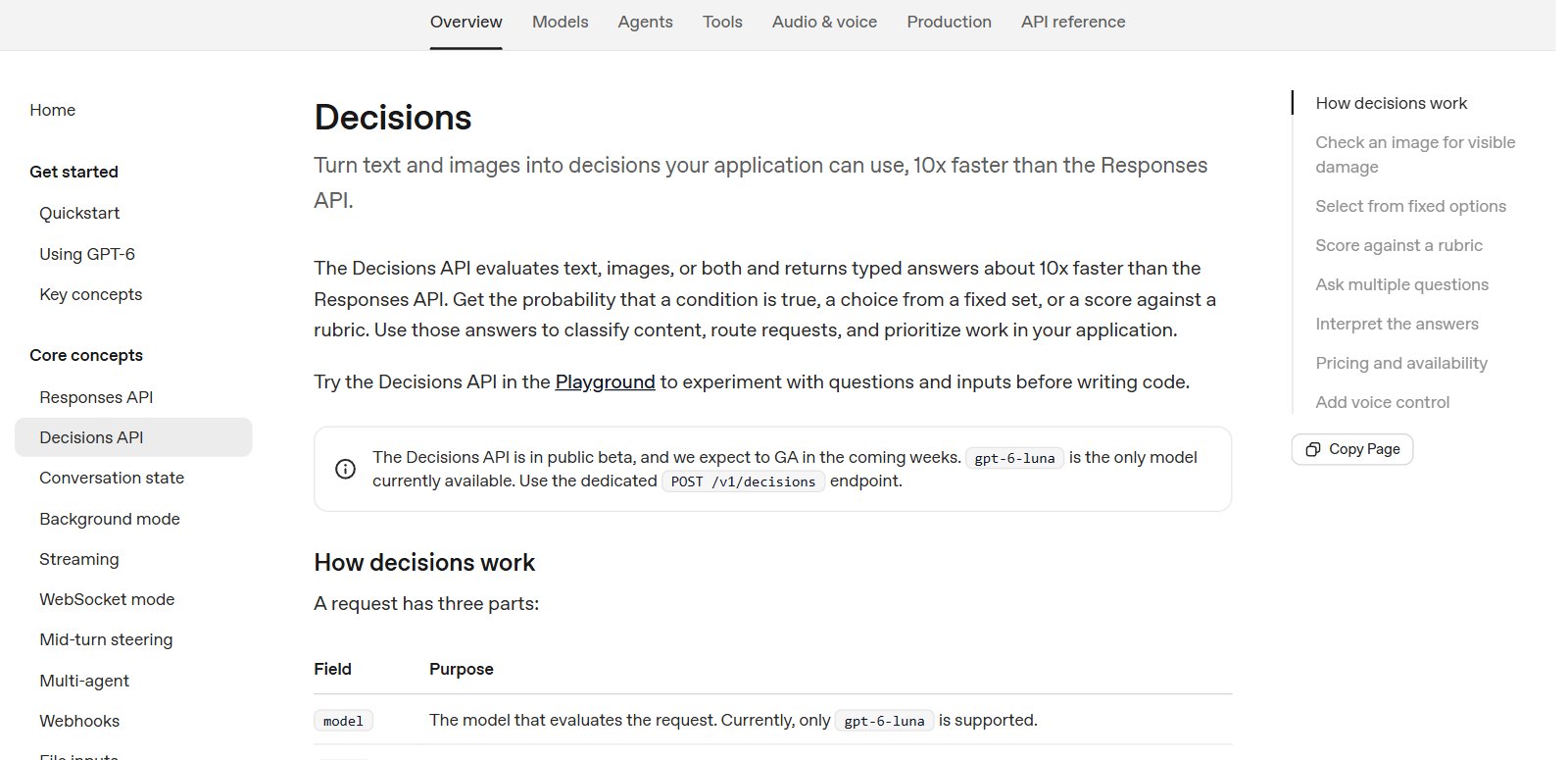The width and height of the screenshot is (1568, 760).
Task: Click the Get started section heading
Action: click(x=73, y=172)
